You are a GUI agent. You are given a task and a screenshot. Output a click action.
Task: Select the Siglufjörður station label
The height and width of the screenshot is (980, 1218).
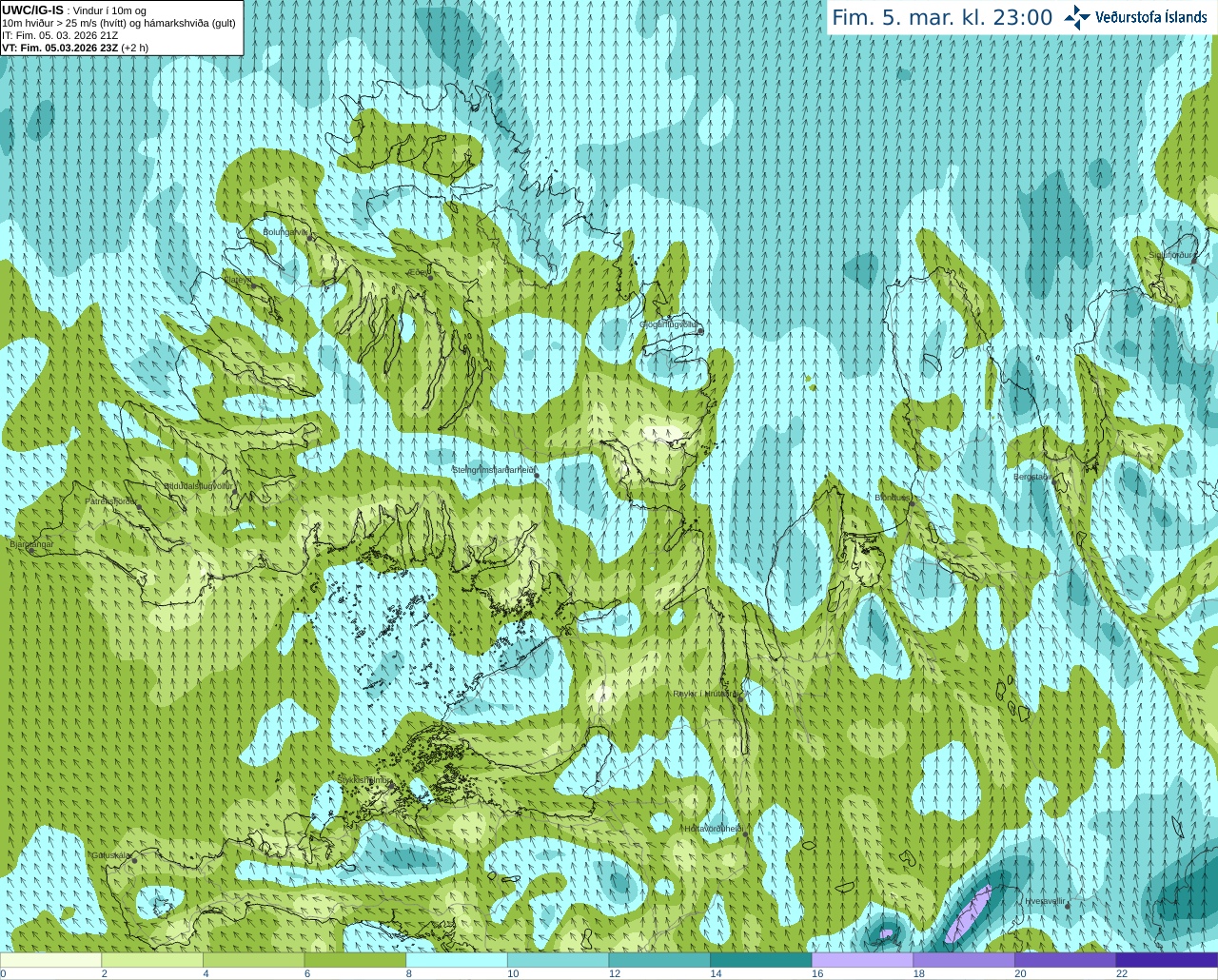coord(1170,255)
